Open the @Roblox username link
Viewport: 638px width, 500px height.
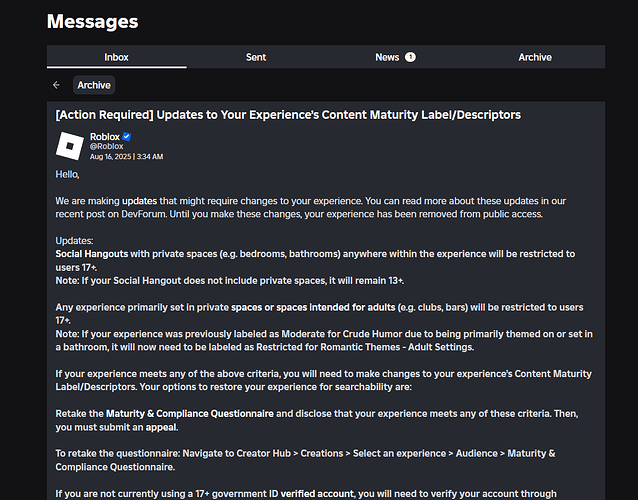pyautogui.click(x=107, y=146)
